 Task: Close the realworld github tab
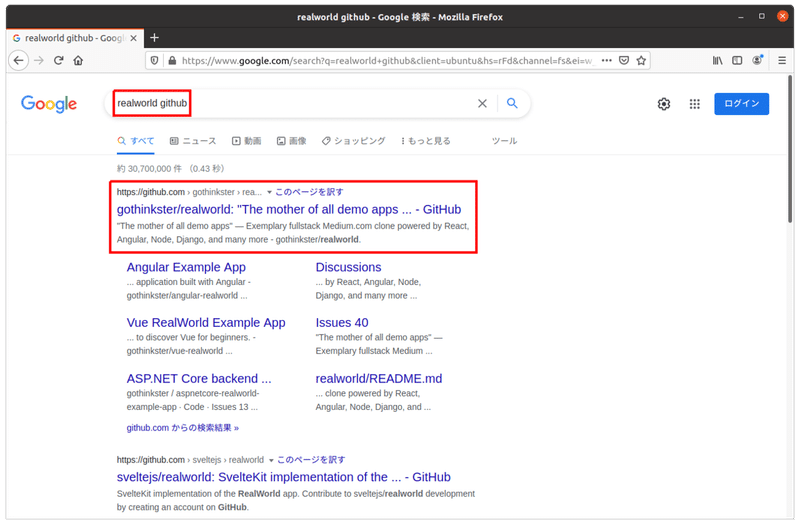(x=133, y=38)
